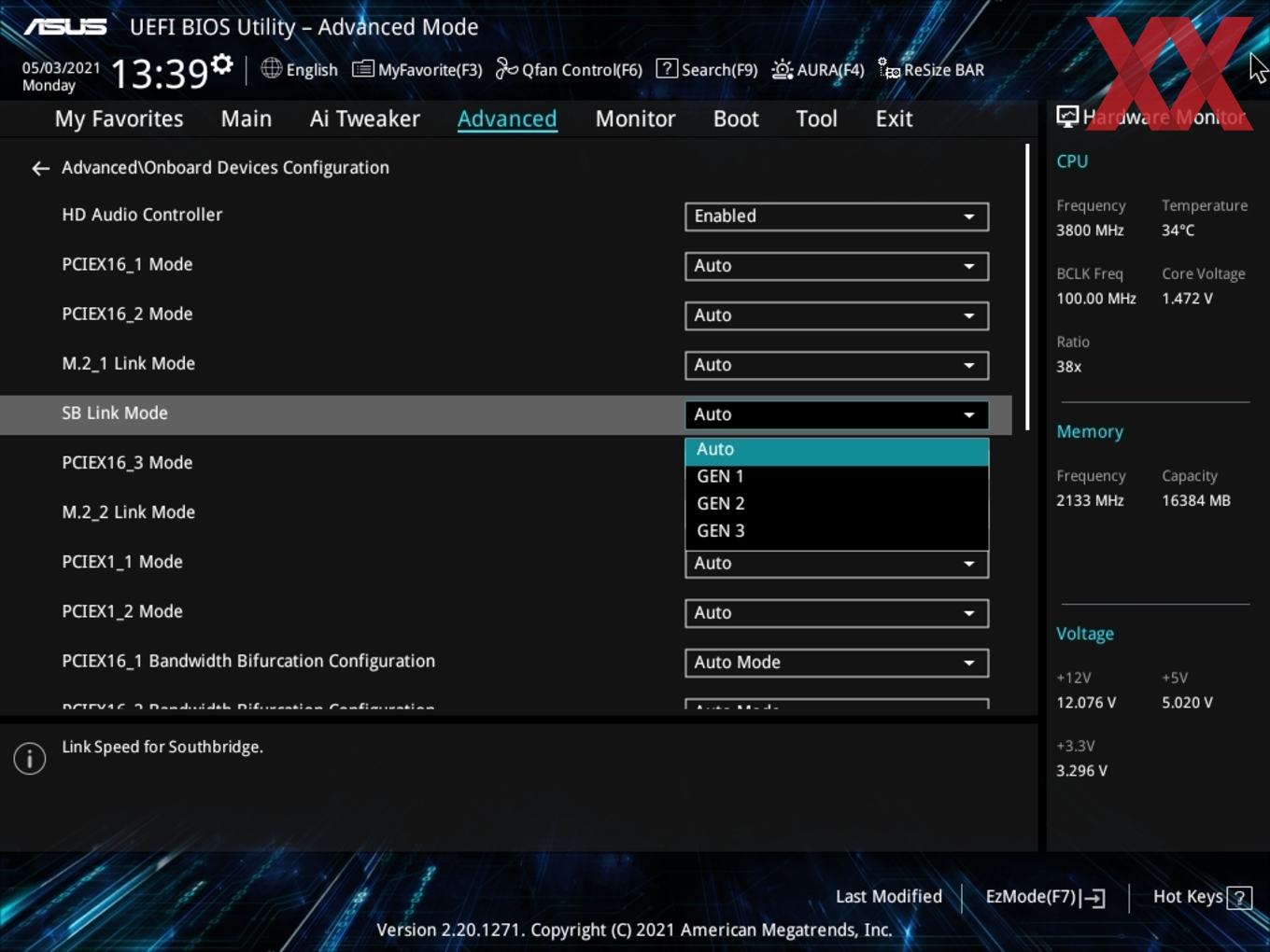
Task: Select the PCIEX1_1 Mode label
Action: pos(122,562)
